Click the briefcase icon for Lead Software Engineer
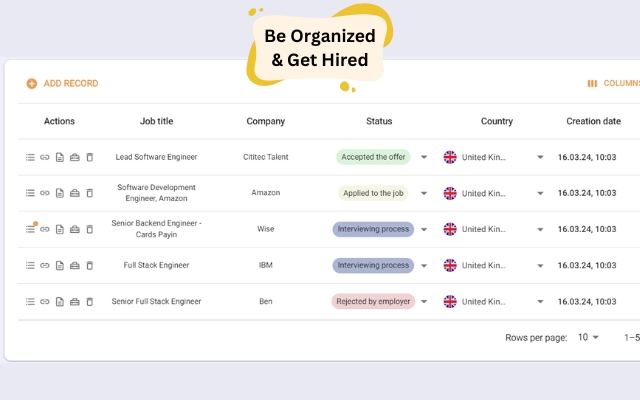Viewport: 640px width, 400px height. coord(75,157)
